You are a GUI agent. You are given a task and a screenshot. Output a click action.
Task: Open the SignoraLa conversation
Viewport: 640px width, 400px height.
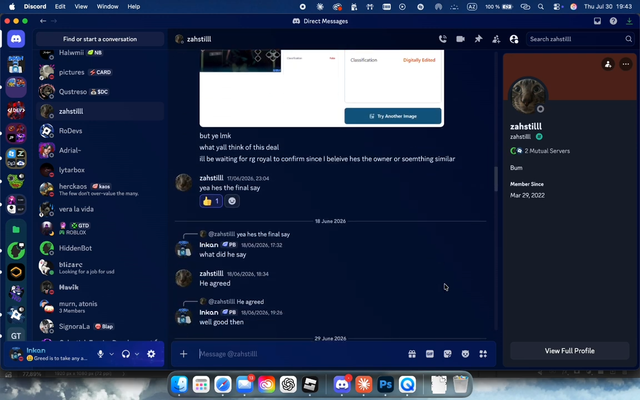tap(100, 327)
